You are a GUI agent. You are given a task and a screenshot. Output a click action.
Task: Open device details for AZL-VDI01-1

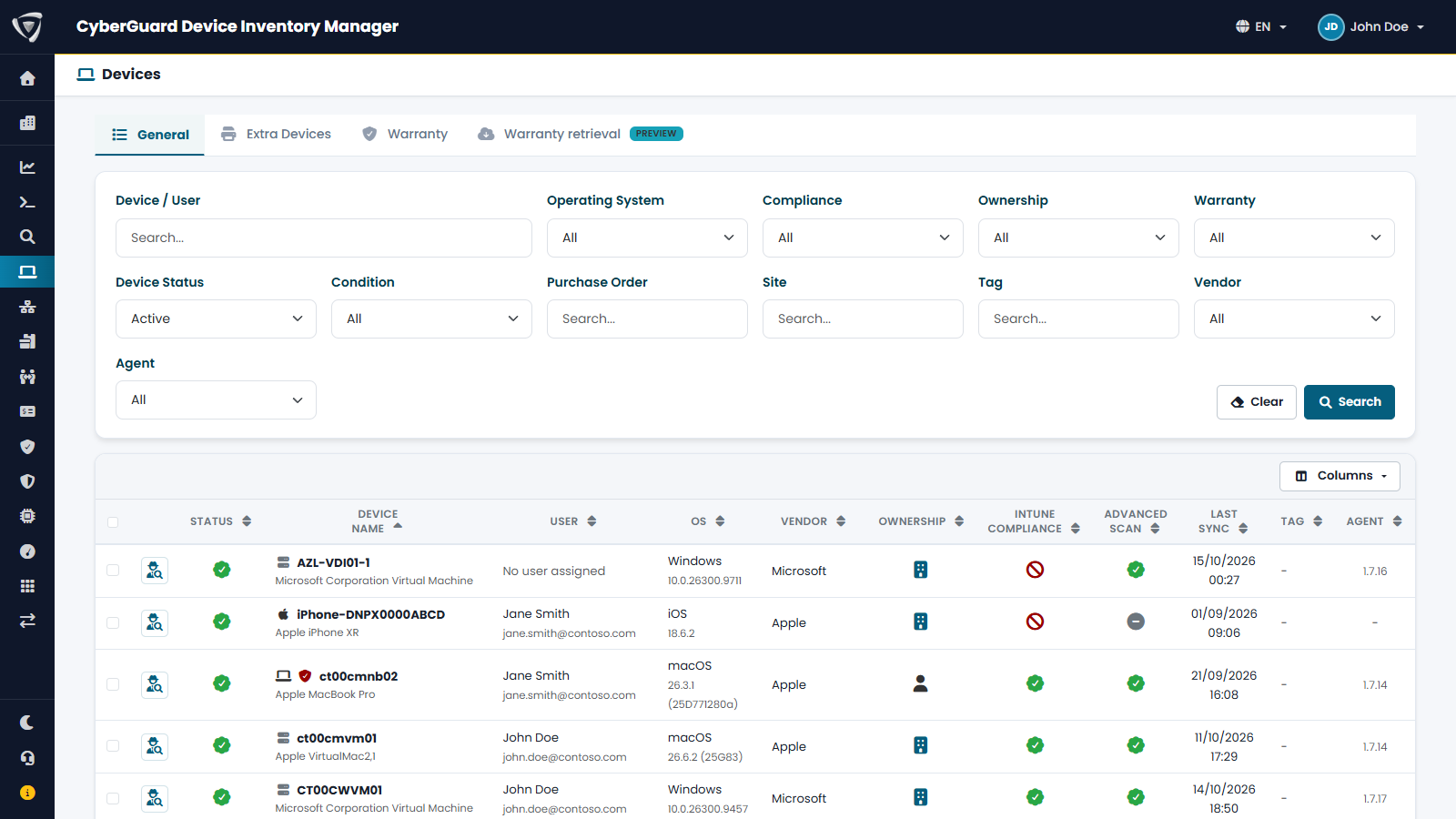click(x=155, y=571)
